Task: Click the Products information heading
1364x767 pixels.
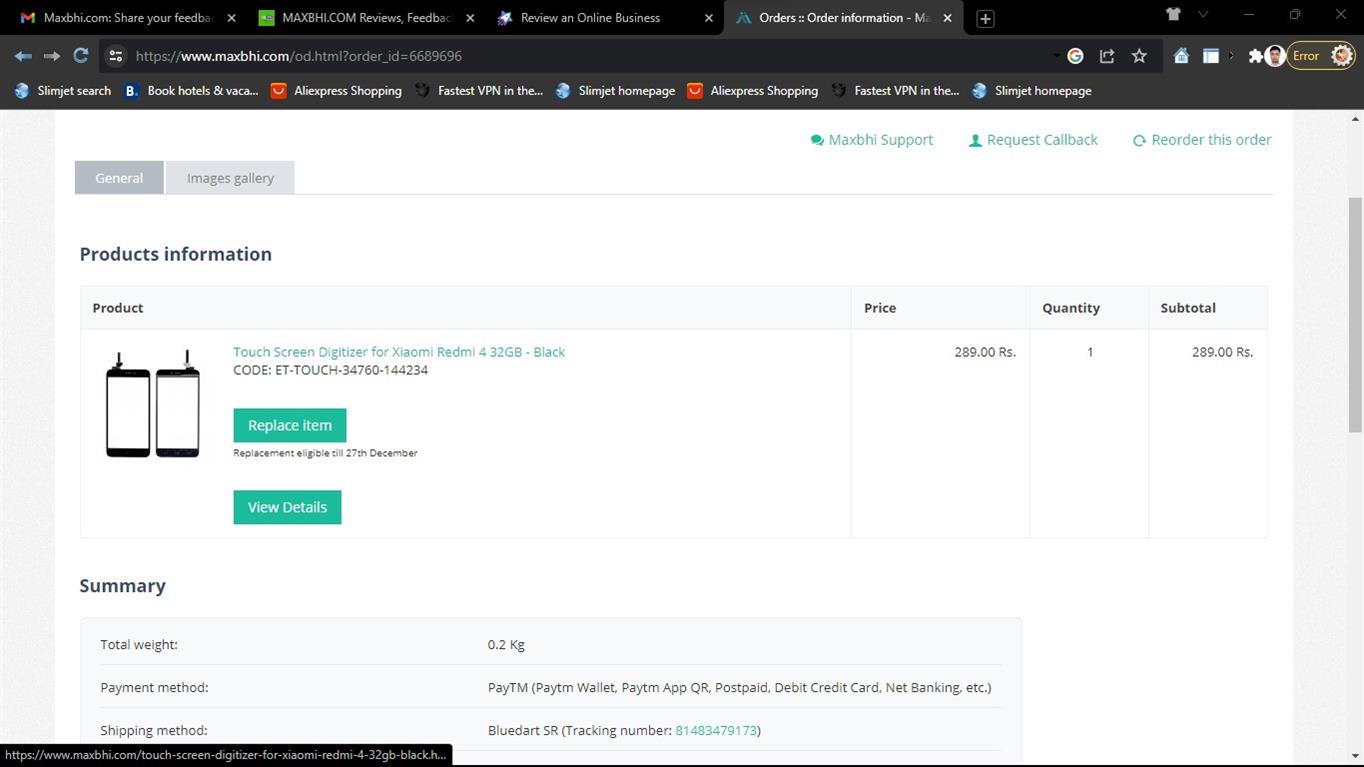Action: click(x=176, y=254)
